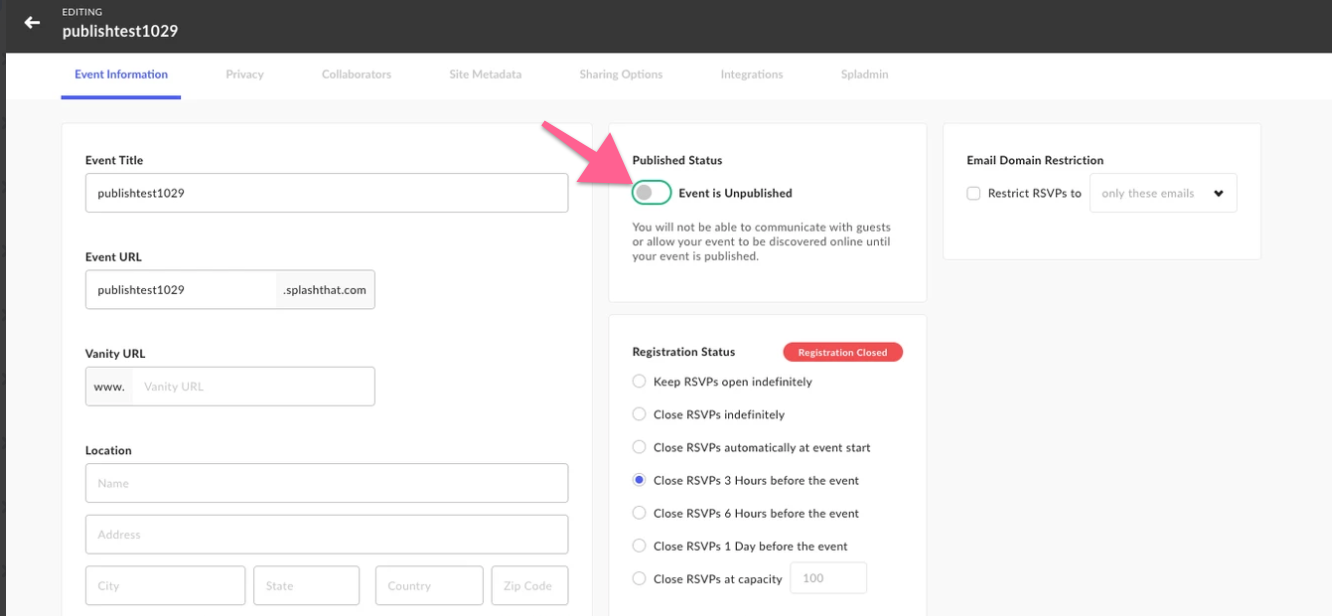Click the Published Status heading

pos(677,160)
